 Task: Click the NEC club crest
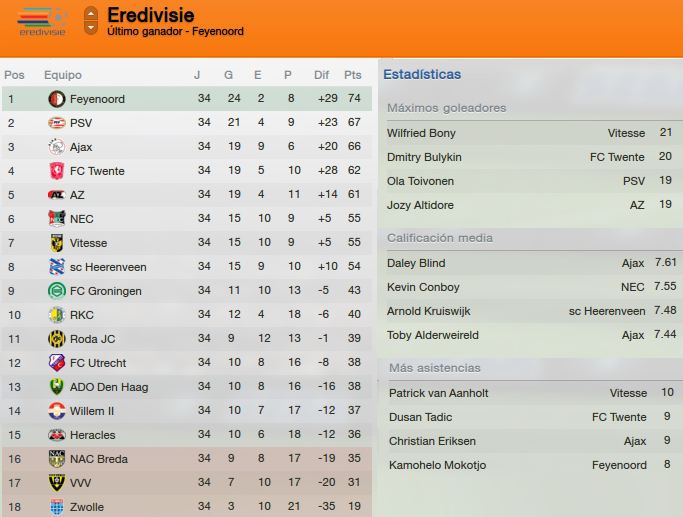coord(57,219)
